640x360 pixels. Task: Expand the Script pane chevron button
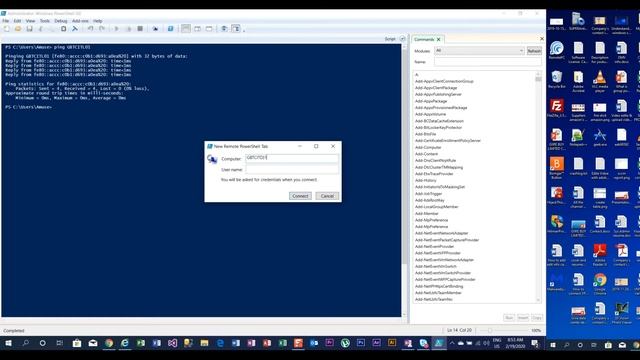pos(402,39)
